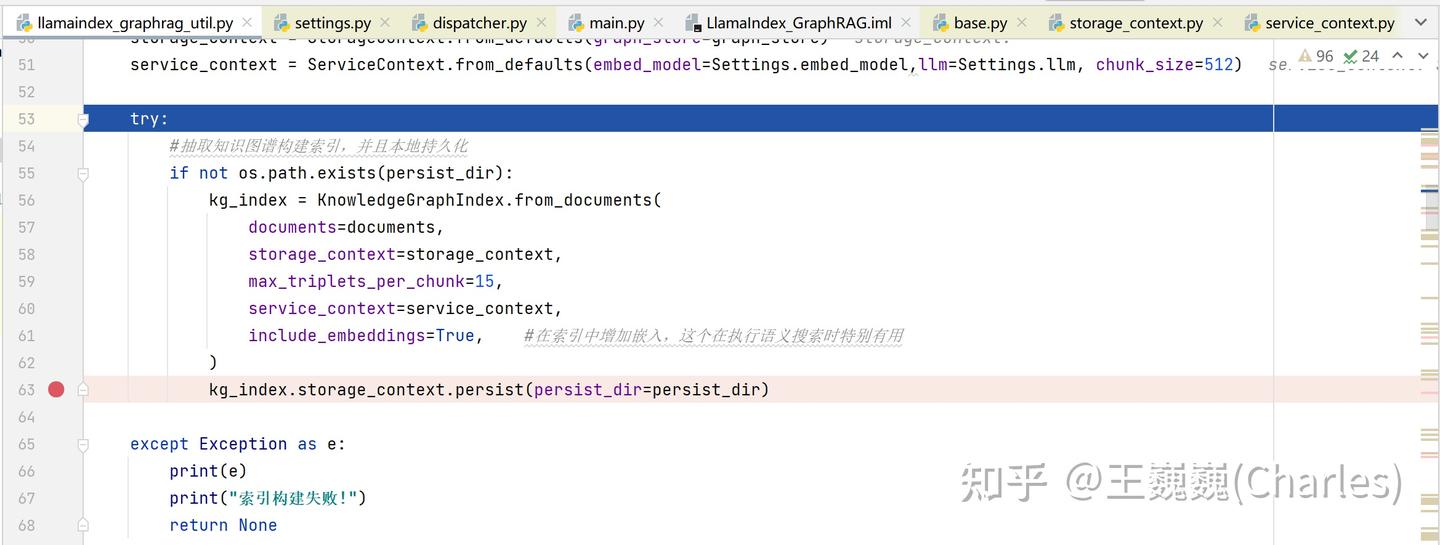Close the llamaindex_graphrag_util.py tab
Image resolution: width=1440 pixels, height=545 pixels.
247,22
